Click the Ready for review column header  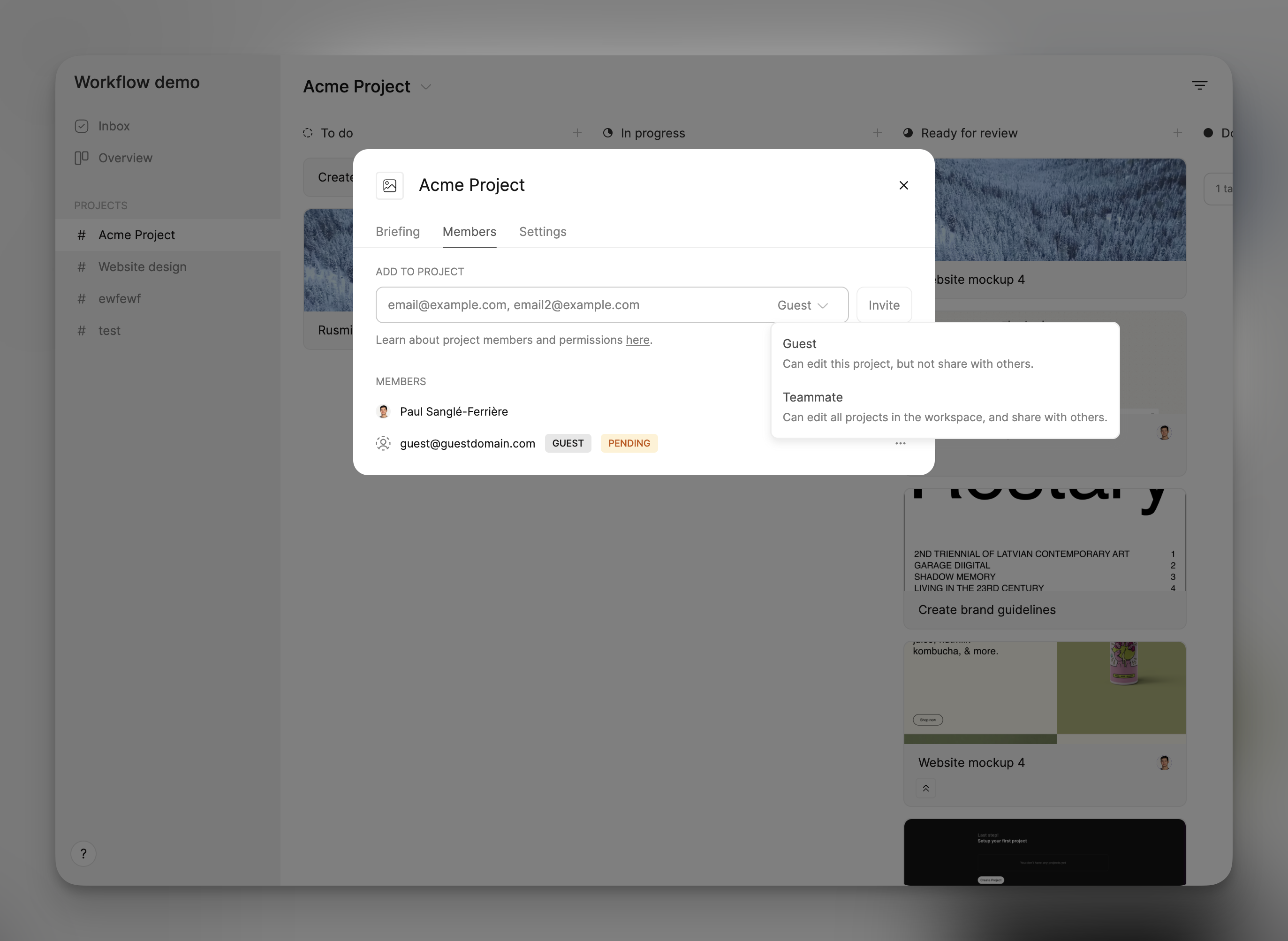click(969, 133)
